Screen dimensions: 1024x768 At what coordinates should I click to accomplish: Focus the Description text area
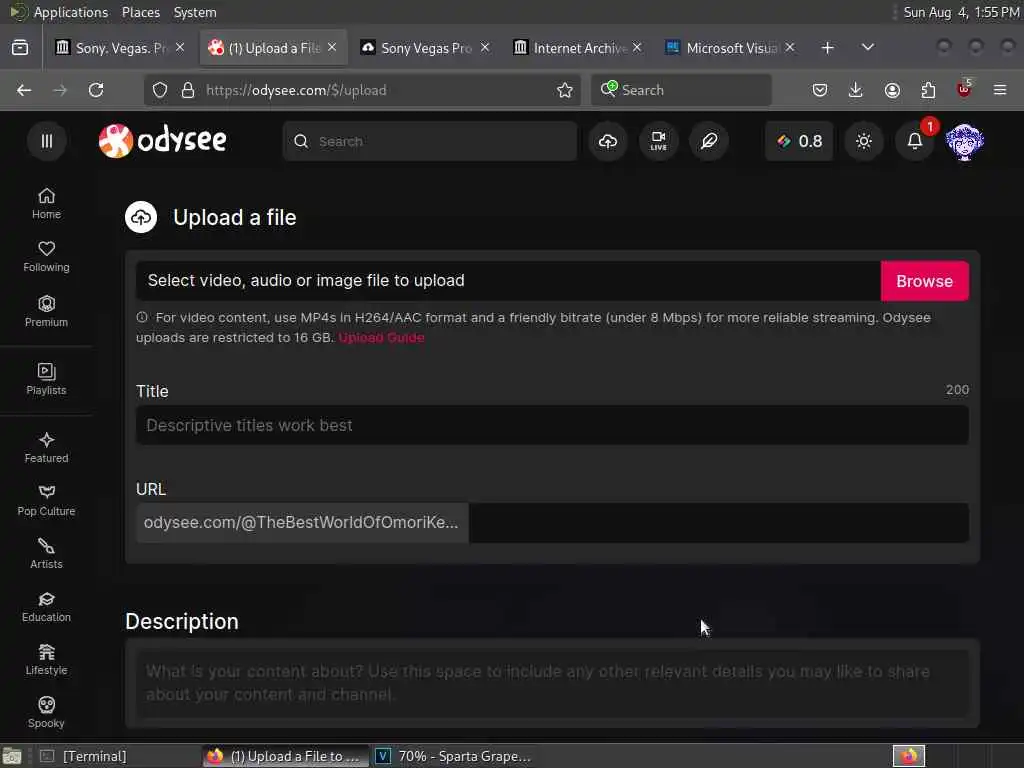[552, 683]
